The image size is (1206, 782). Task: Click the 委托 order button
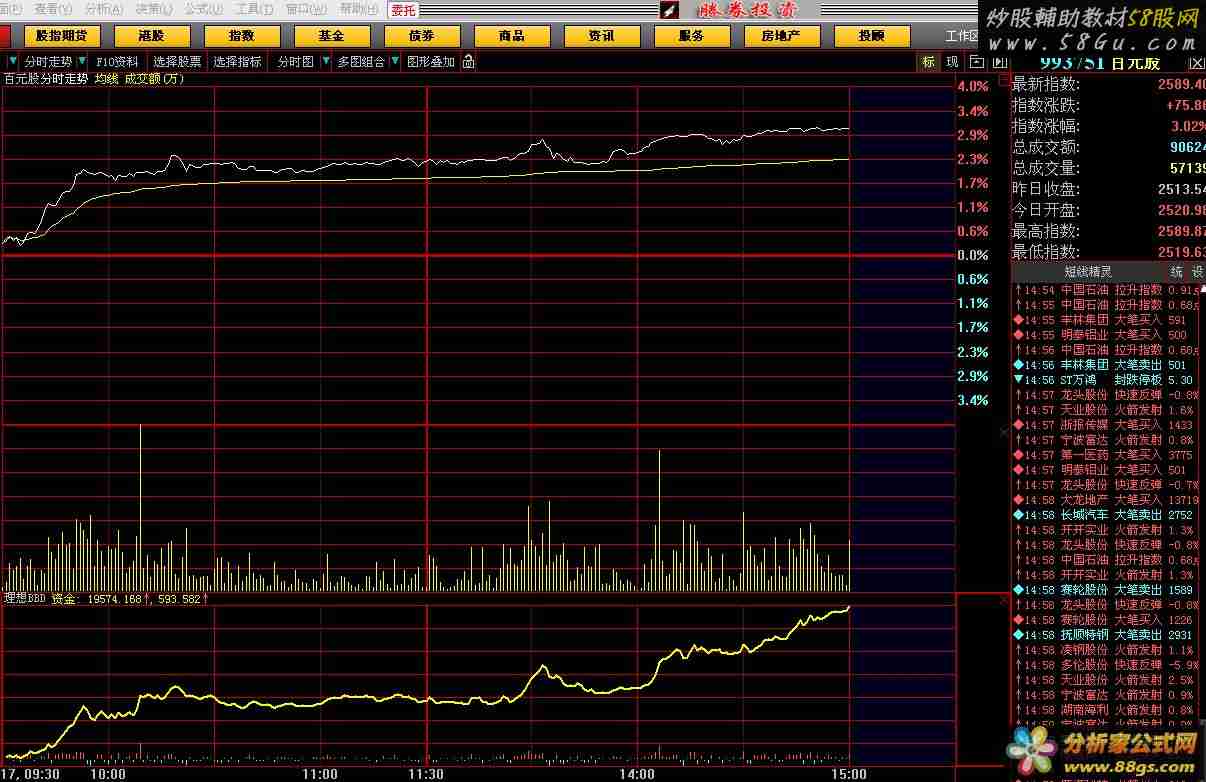403,10
